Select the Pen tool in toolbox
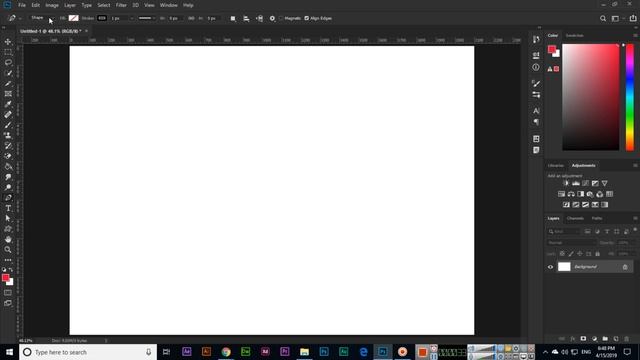640x360 pixels. pyautogui.click(x=8, y=198)
